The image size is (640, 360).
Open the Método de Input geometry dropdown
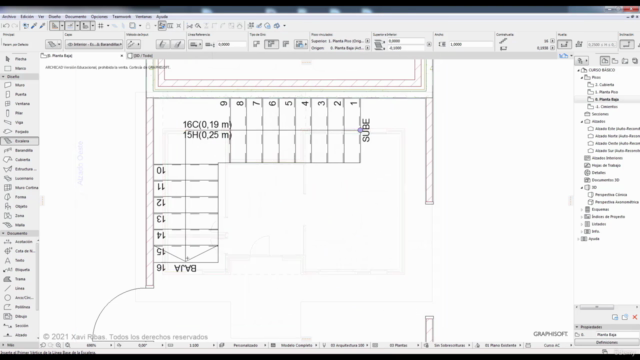[133, 44]
